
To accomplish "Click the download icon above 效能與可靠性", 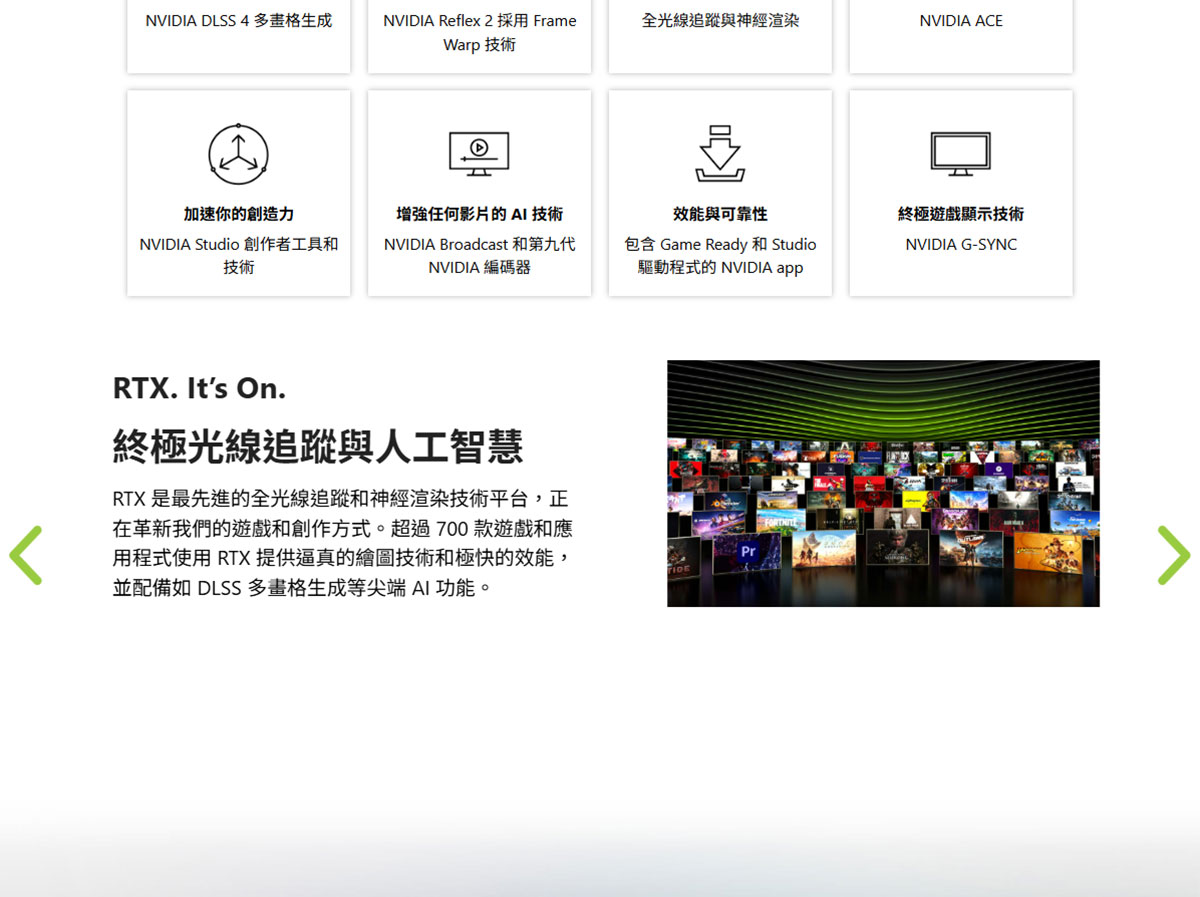I will click(719, 150).
